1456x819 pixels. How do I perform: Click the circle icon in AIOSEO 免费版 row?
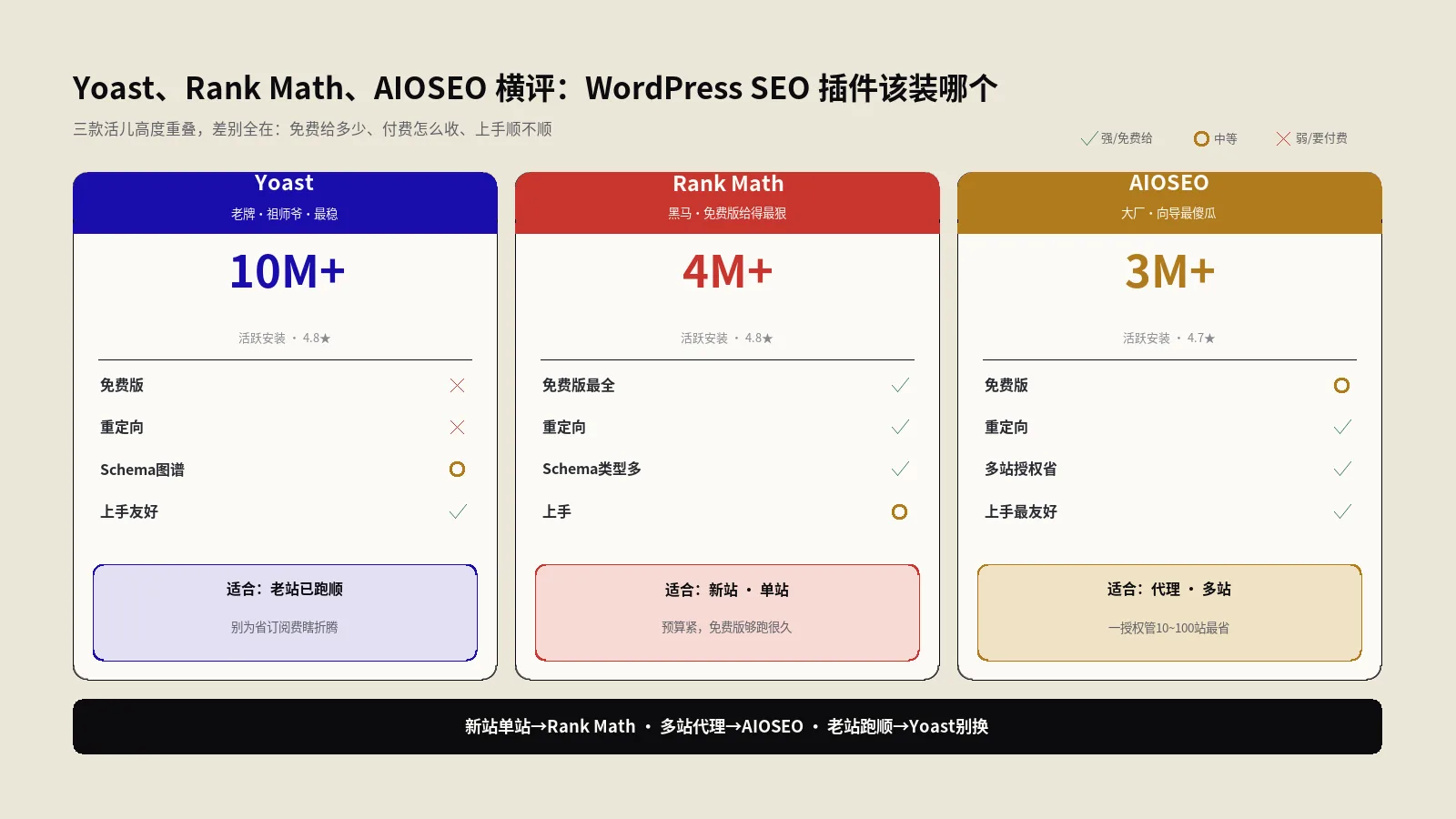pos(1341,386)
